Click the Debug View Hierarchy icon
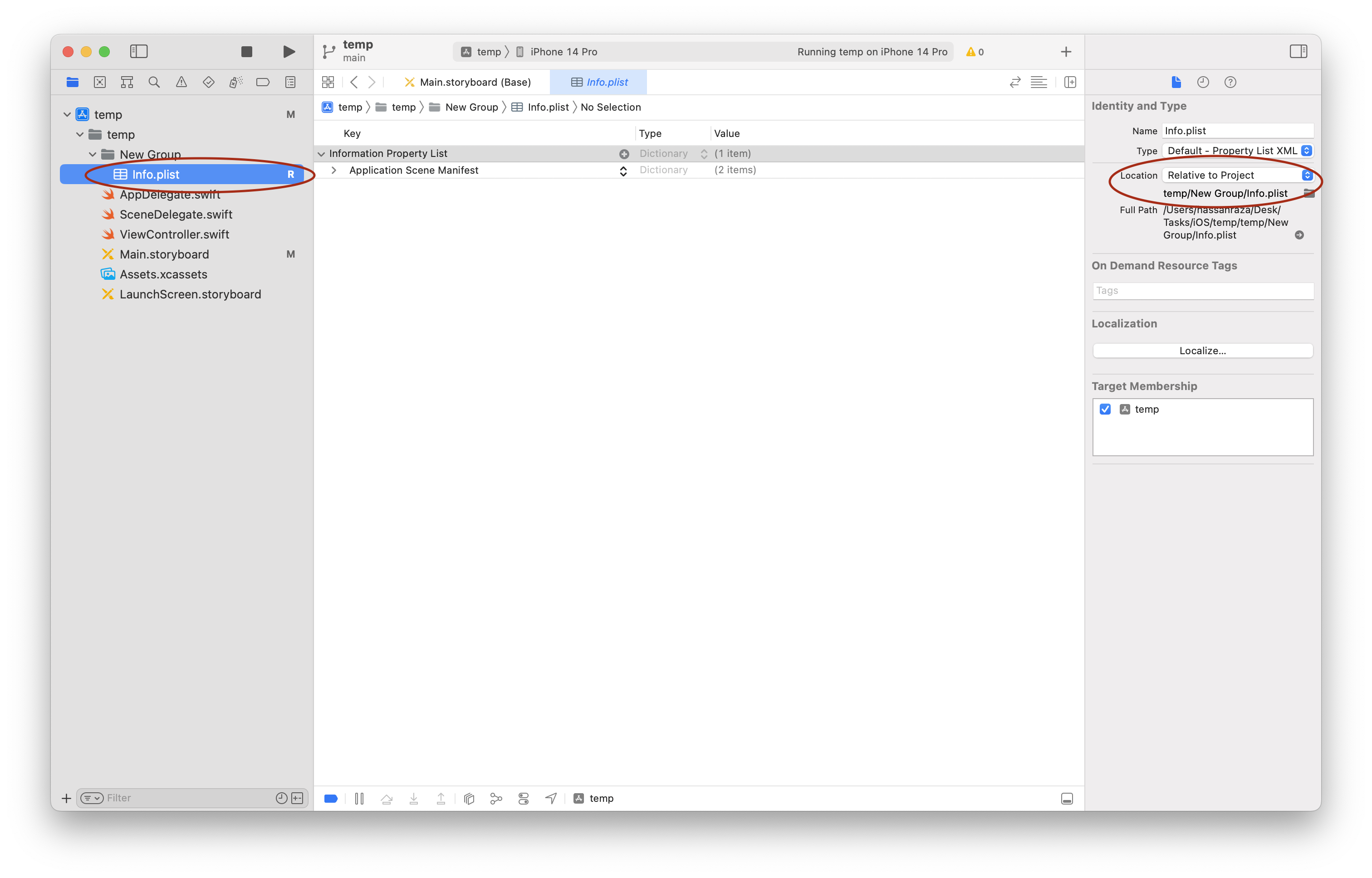This screenshot has height=878, width=1372. pos(469,798)
